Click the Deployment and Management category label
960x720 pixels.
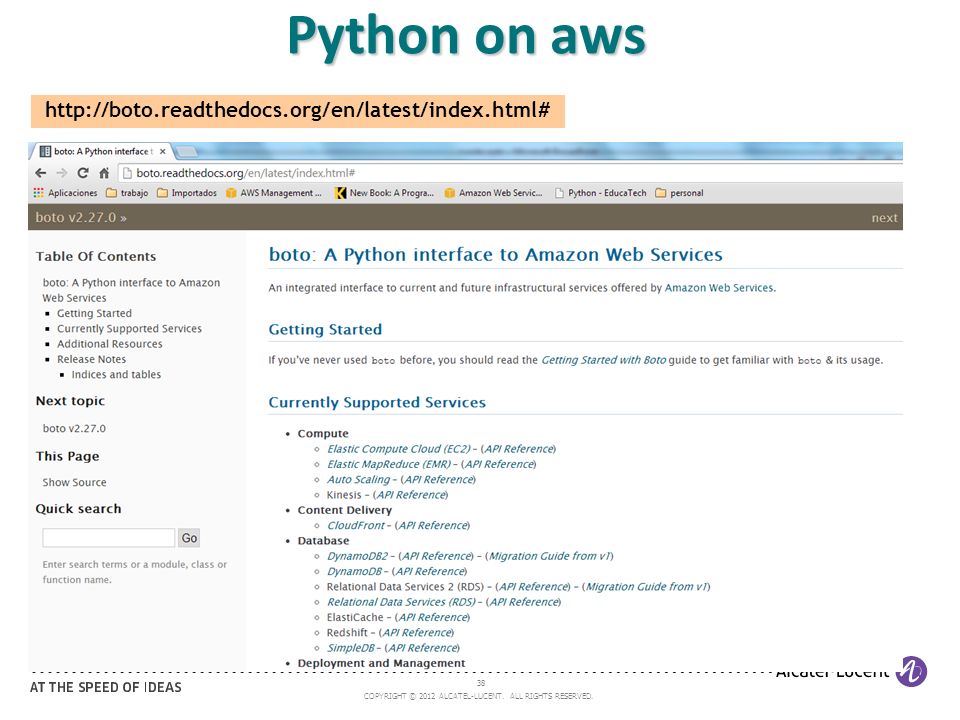[x=381, y=663]
